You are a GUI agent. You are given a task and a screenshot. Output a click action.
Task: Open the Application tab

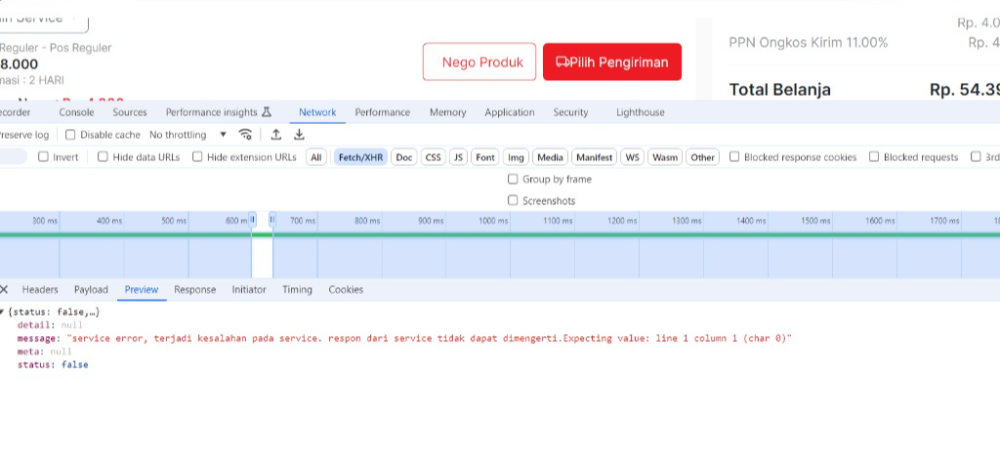point(510,112)
